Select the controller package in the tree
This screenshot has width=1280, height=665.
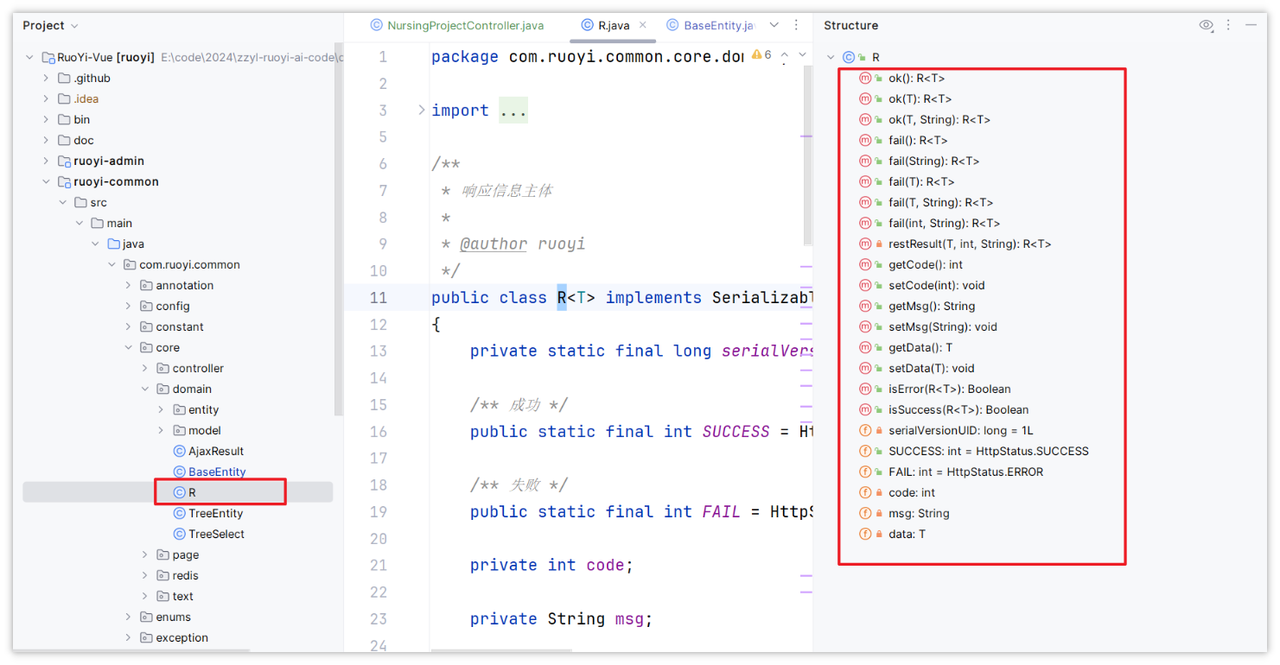(198, 368)
